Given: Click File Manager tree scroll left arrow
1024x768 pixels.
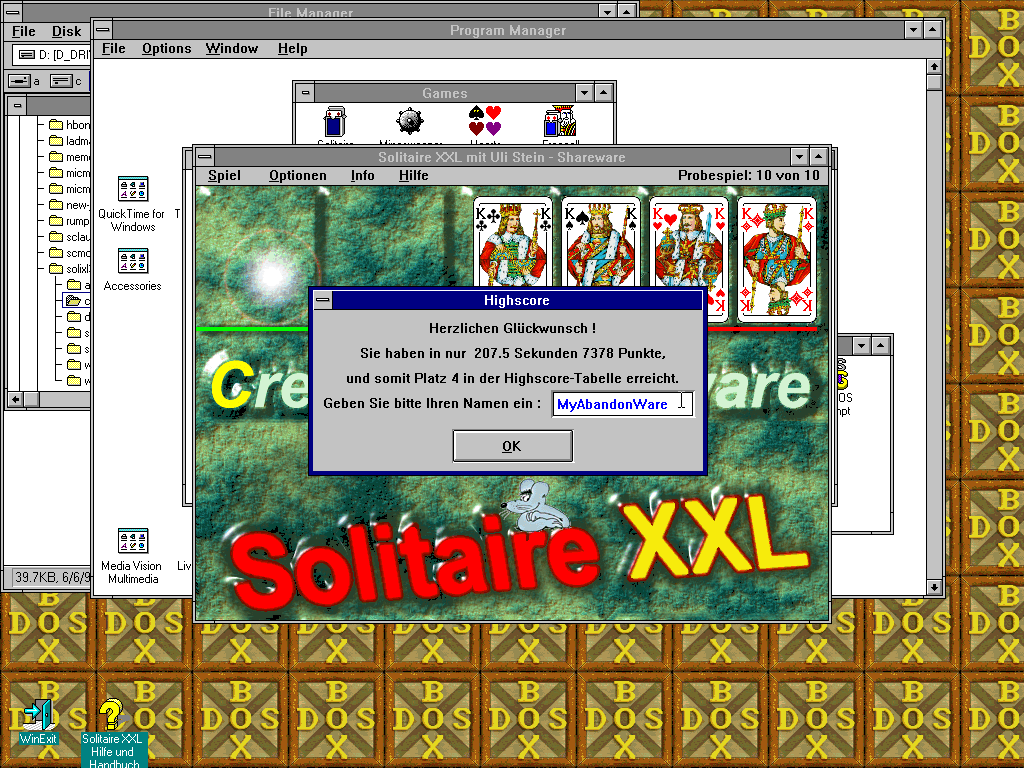Looking at the screenshot, I should click(x=15, y=398).
